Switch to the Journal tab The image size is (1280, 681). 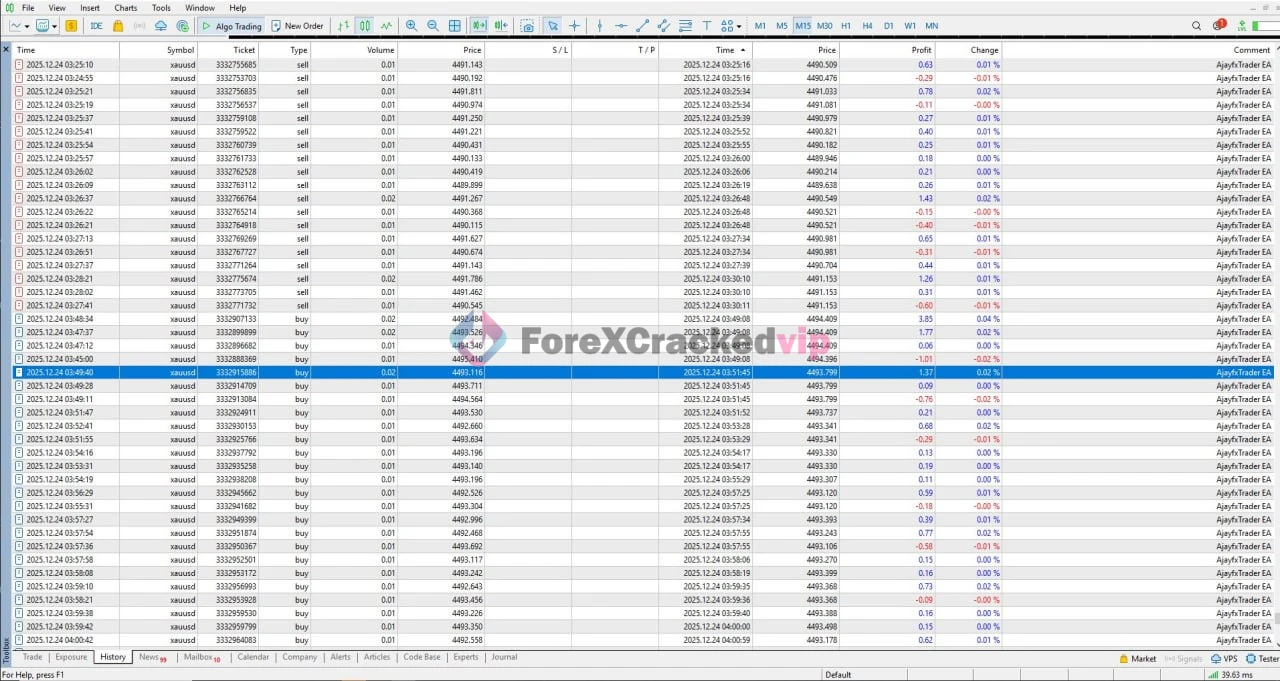[503, 657]
